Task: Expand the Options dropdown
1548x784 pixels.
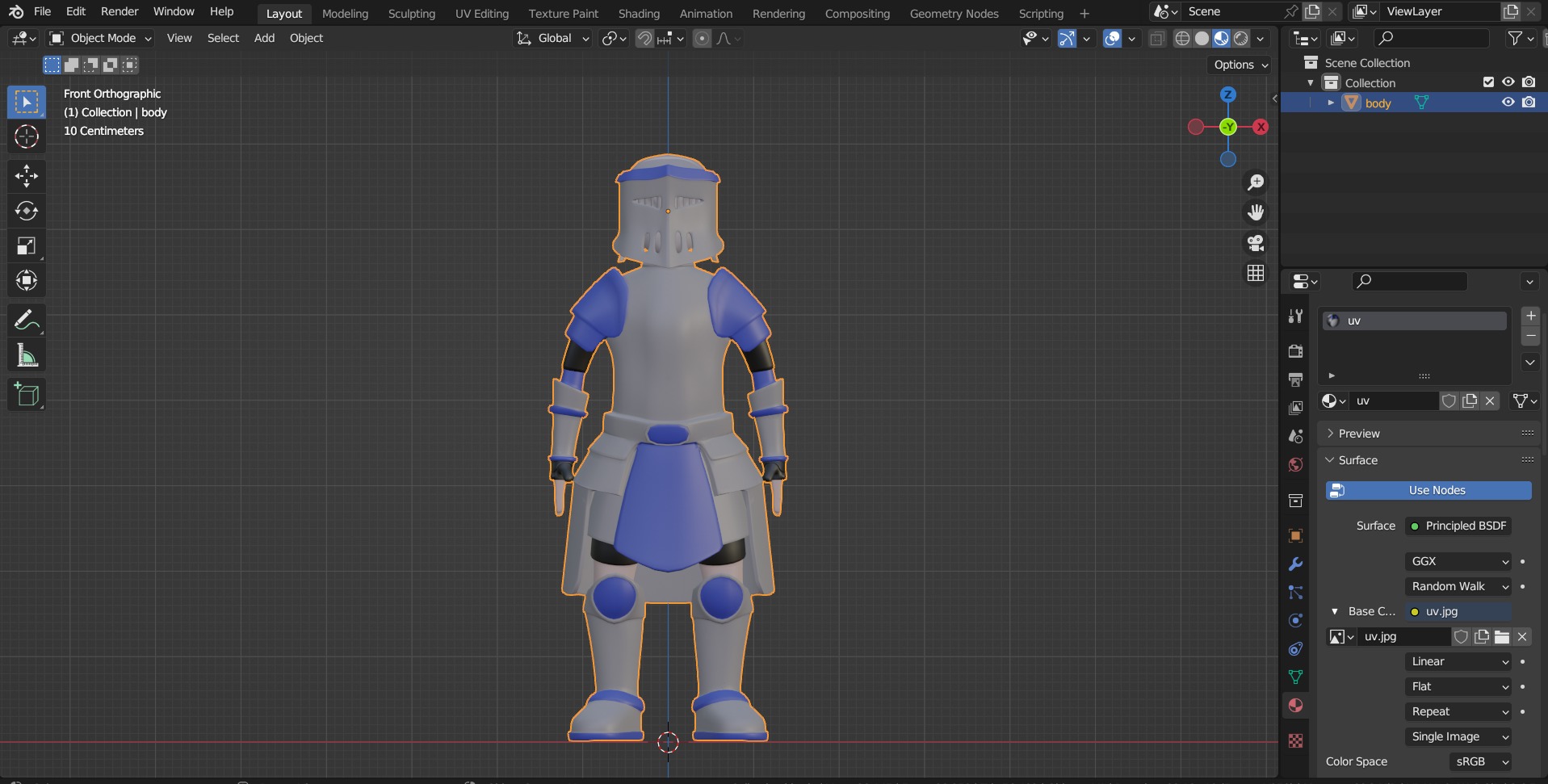Action: click(1240, 65)
